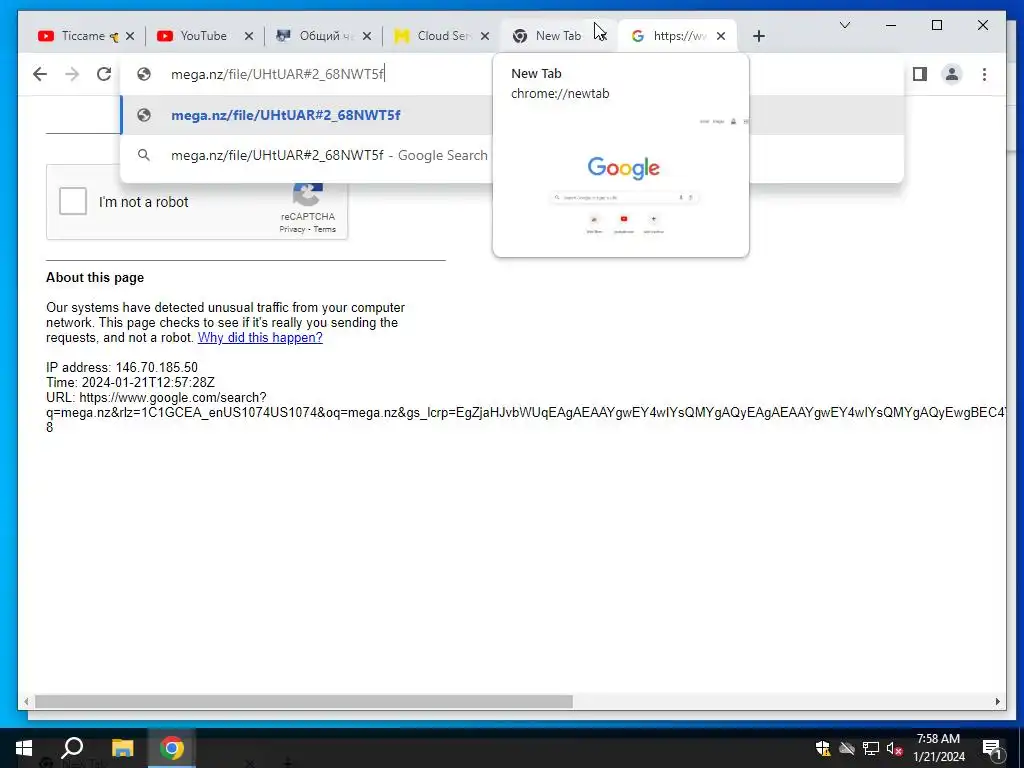The height and width of the screenshot is (768, 1024).
Task: Open the Why did this happen? link
Action: point(260,338)
